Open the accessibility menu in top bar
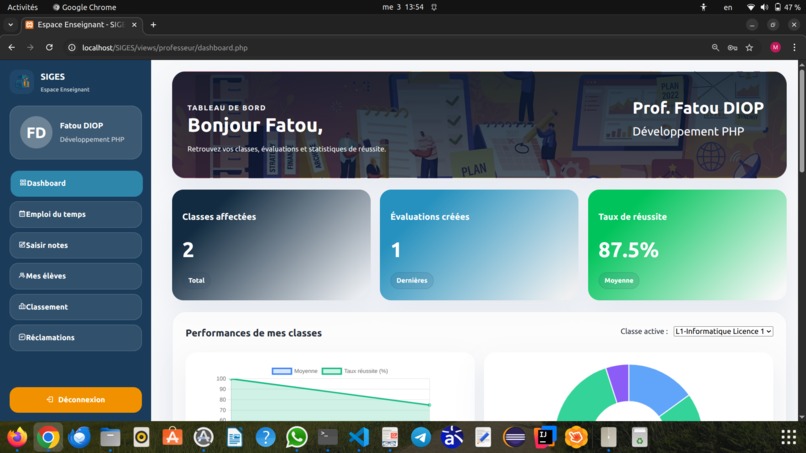Image resolution: width=806 pixels, height=453 pixels. coord(703,7)
